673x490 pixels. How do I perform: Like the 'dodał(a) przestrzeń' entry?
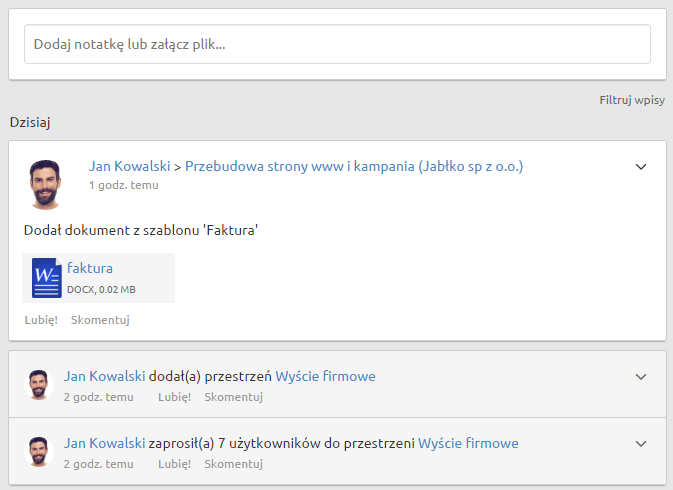tap(175, 397)
